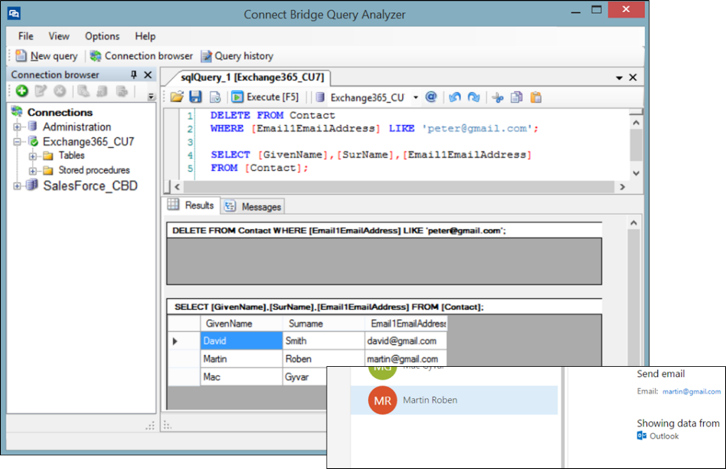This screenshot has width=726, height=469.
Task: Open the File menu
Action: [x=25, y=36]
